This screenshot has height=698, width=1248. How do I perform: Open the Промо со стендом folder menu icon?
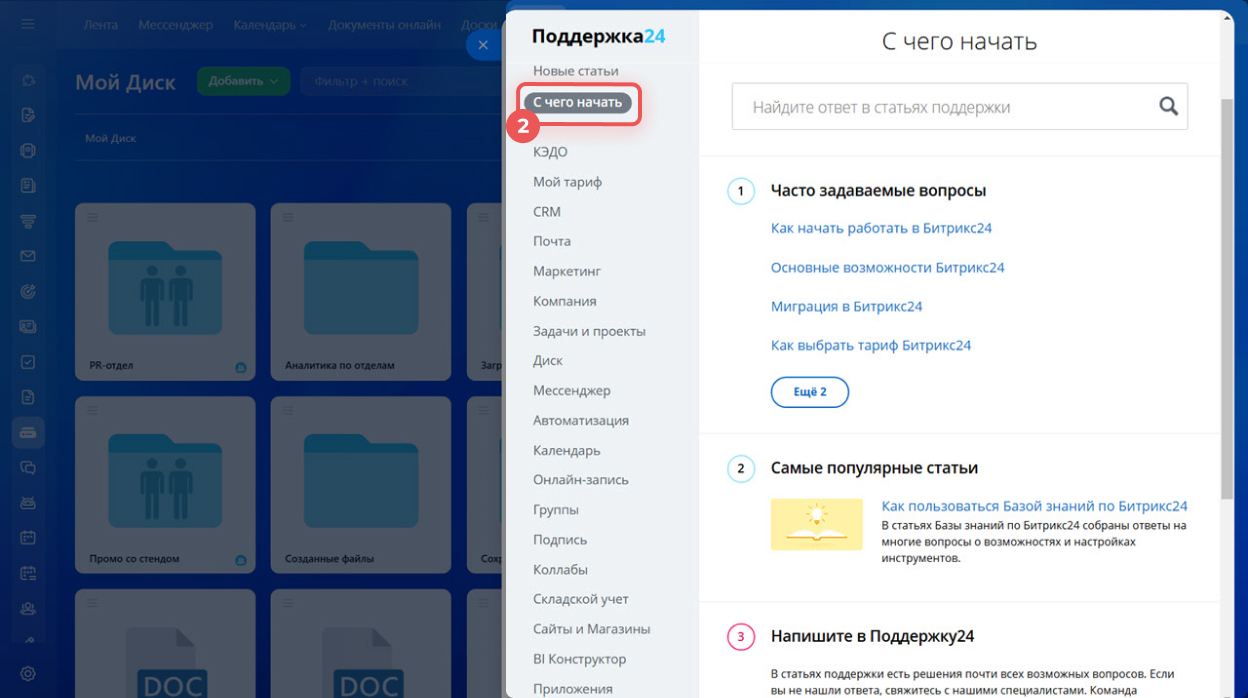point(92,411)
